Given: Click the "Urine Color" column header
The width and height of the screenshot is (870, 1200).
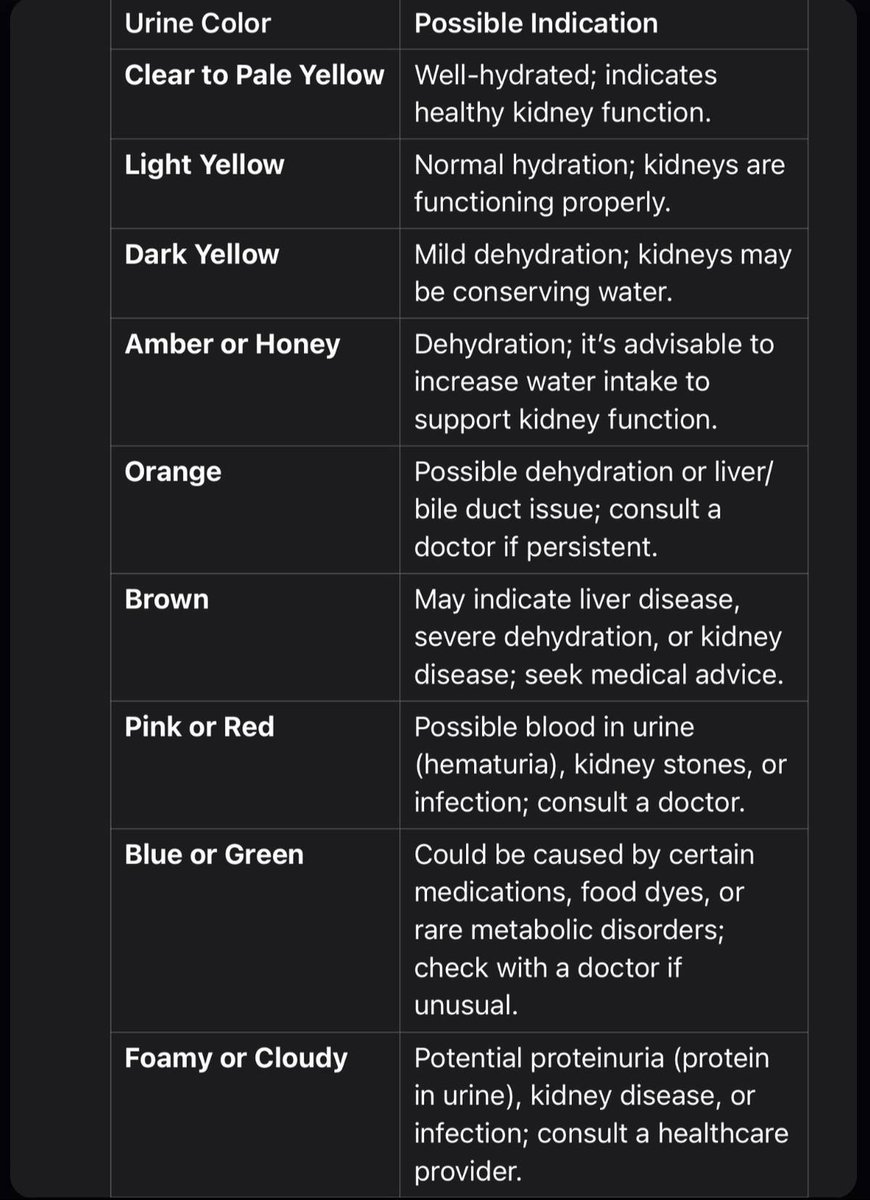Looking at the screenshot, I should click(197, 23).
